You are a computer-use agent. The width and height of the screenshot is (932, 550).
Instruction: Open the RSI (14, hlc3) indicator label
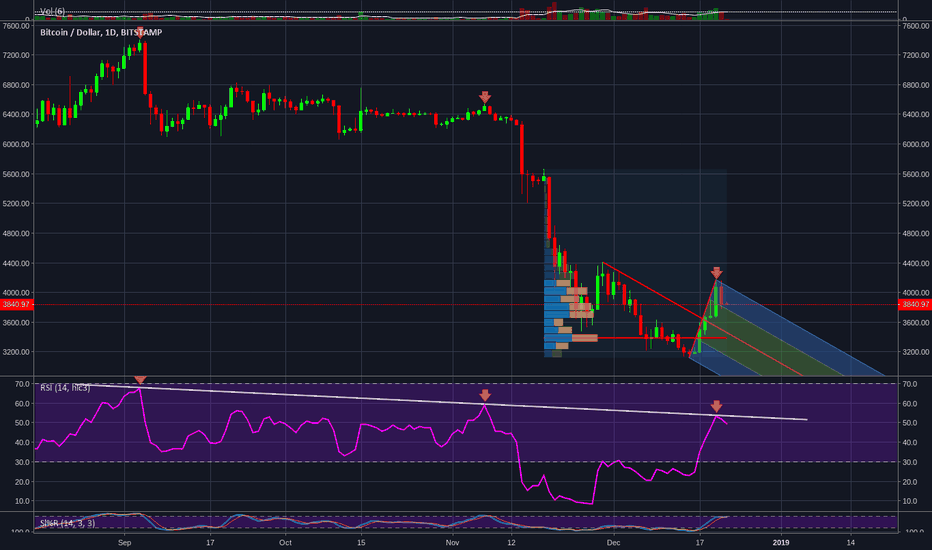(x=65, y=388)
